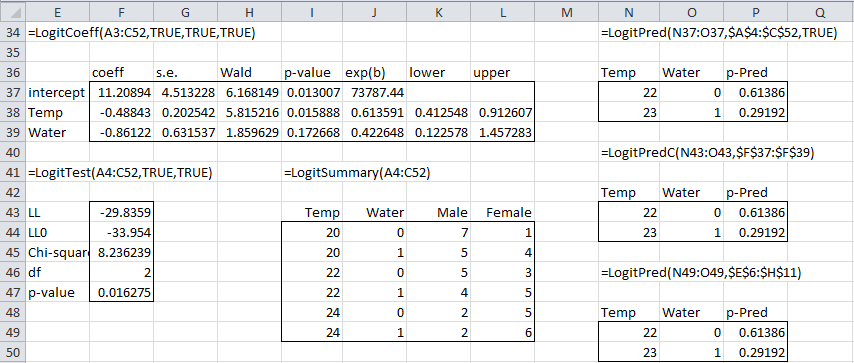This screenshot has height=363, width=854.
Task: Select the 's.e.' header cell
Action: (185, 72)
